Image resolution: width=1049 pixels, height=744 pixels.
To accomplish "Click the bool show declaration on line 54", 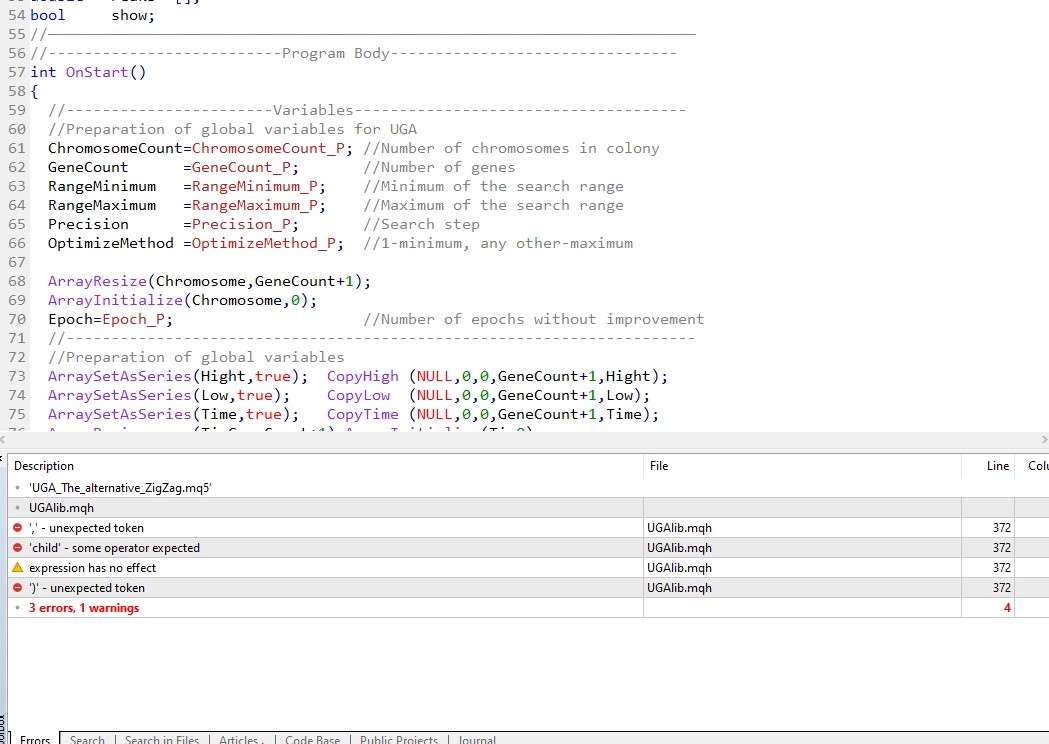I will tap(92, 15).
